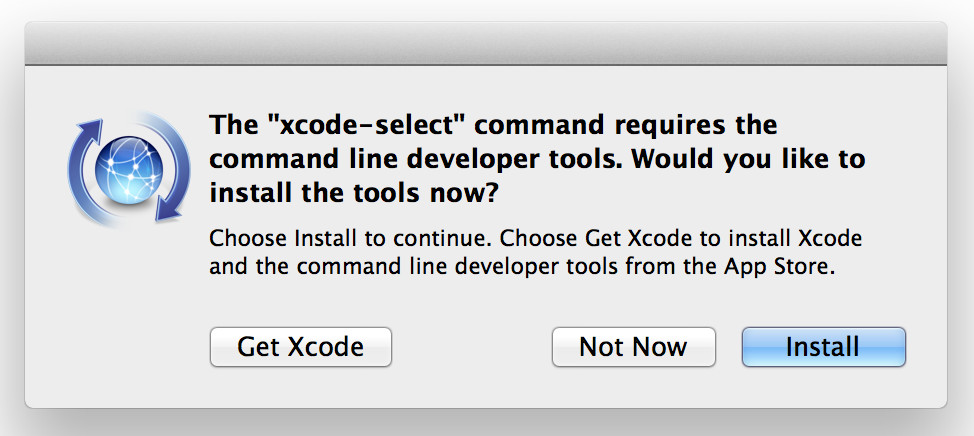Screen dimensions: 974x436
Task: Click the dialog's gray title bar
Action: [486, 43]
